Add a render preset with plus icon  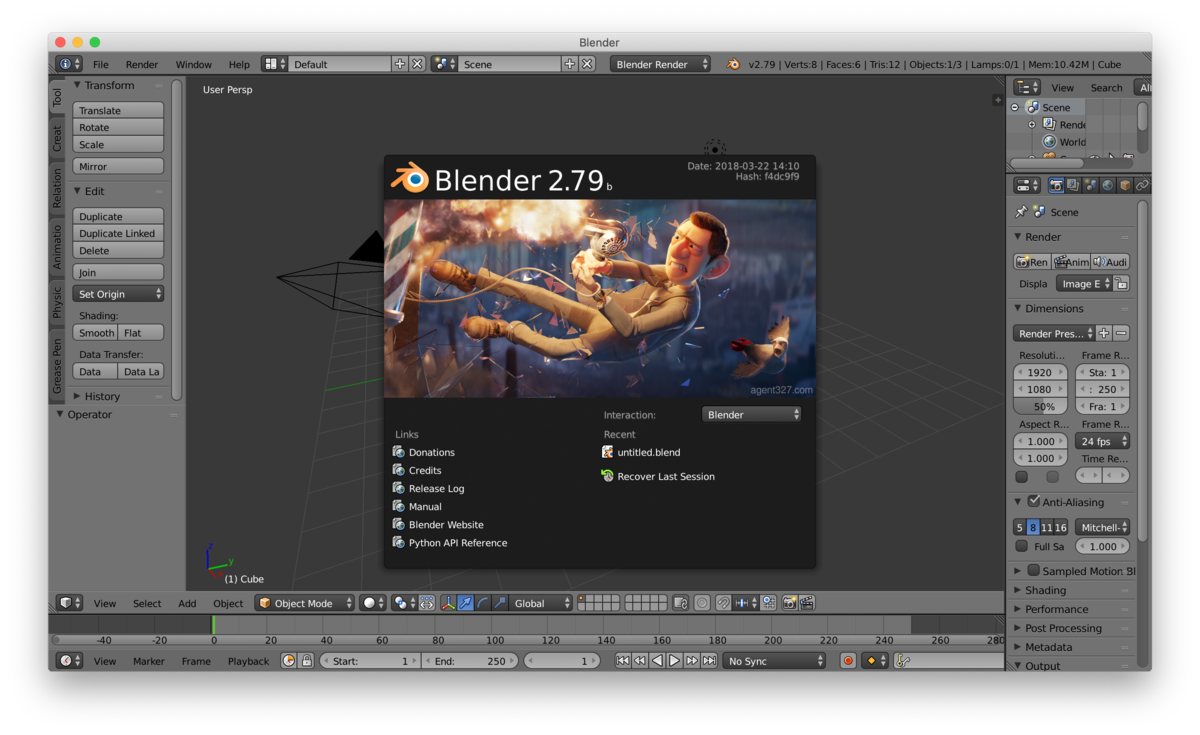point(1103,333)
